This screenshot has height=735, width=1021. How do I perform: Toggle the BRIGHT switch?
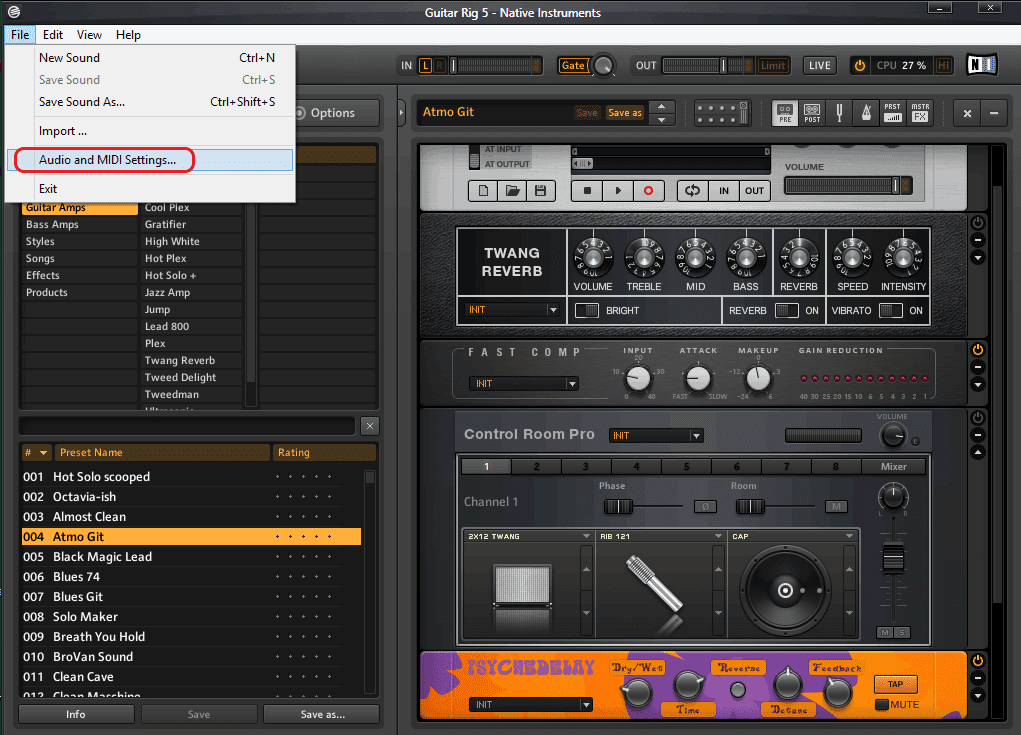(587, 311)
